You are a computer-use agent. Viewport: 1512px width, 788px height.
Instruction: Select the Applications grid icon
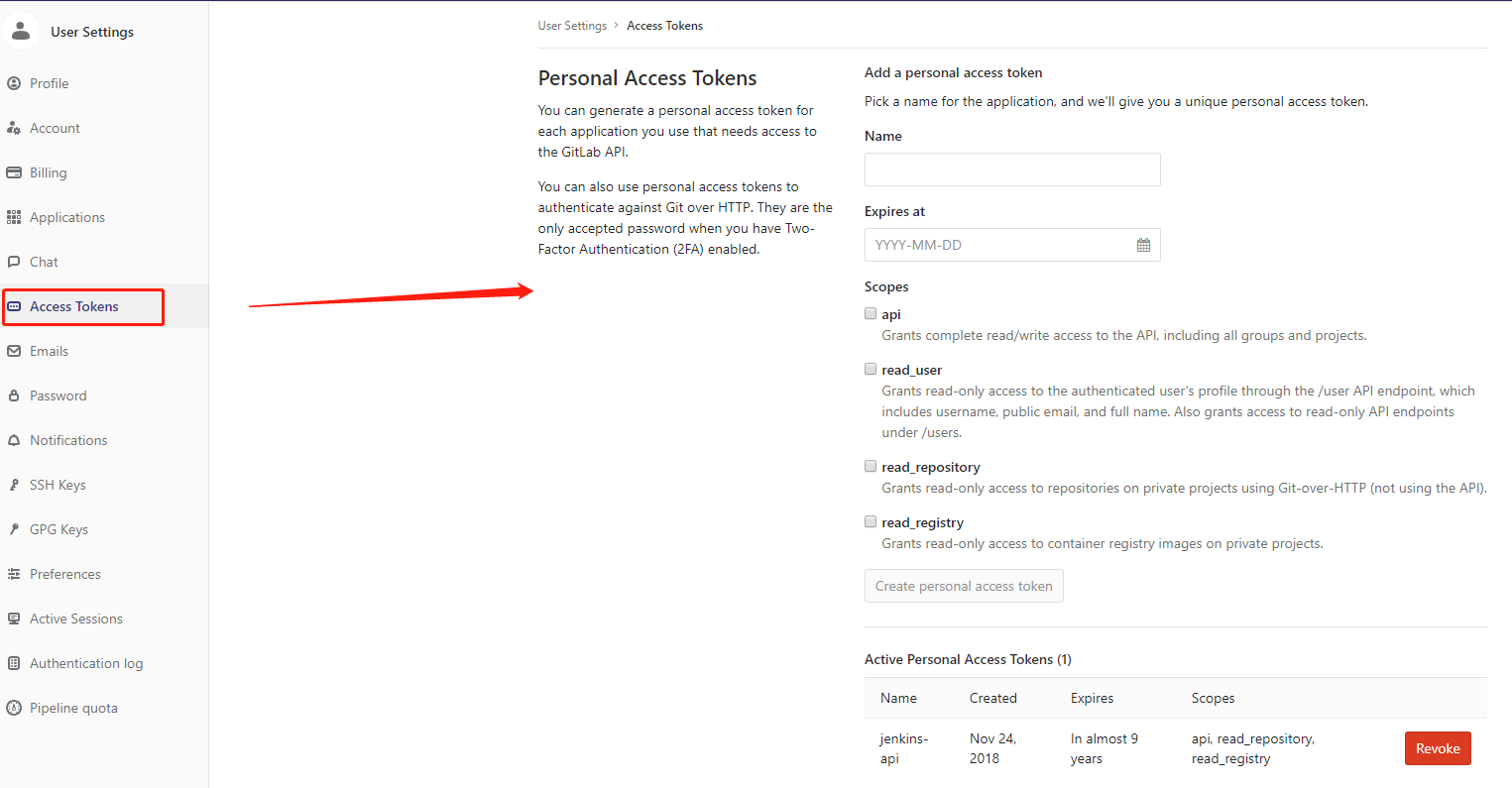(14, 217)
